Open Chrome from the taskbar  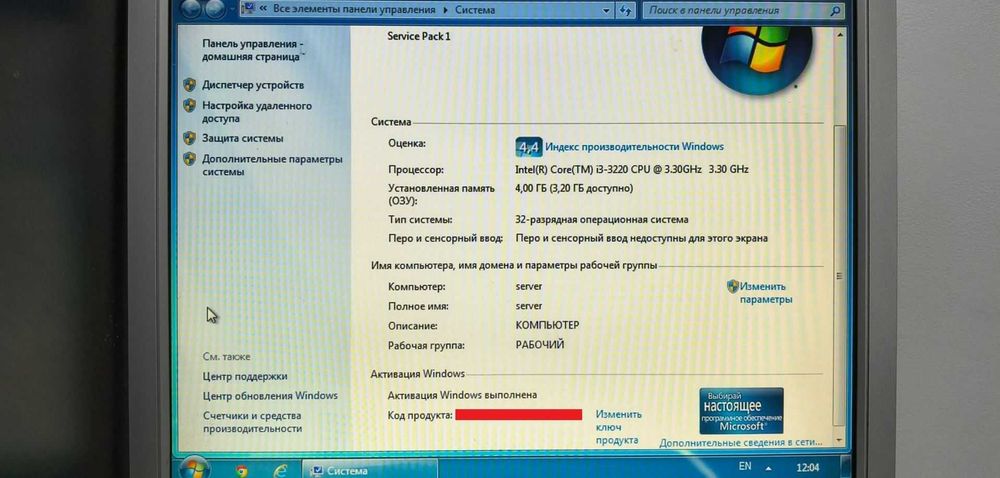click(241, 471)
